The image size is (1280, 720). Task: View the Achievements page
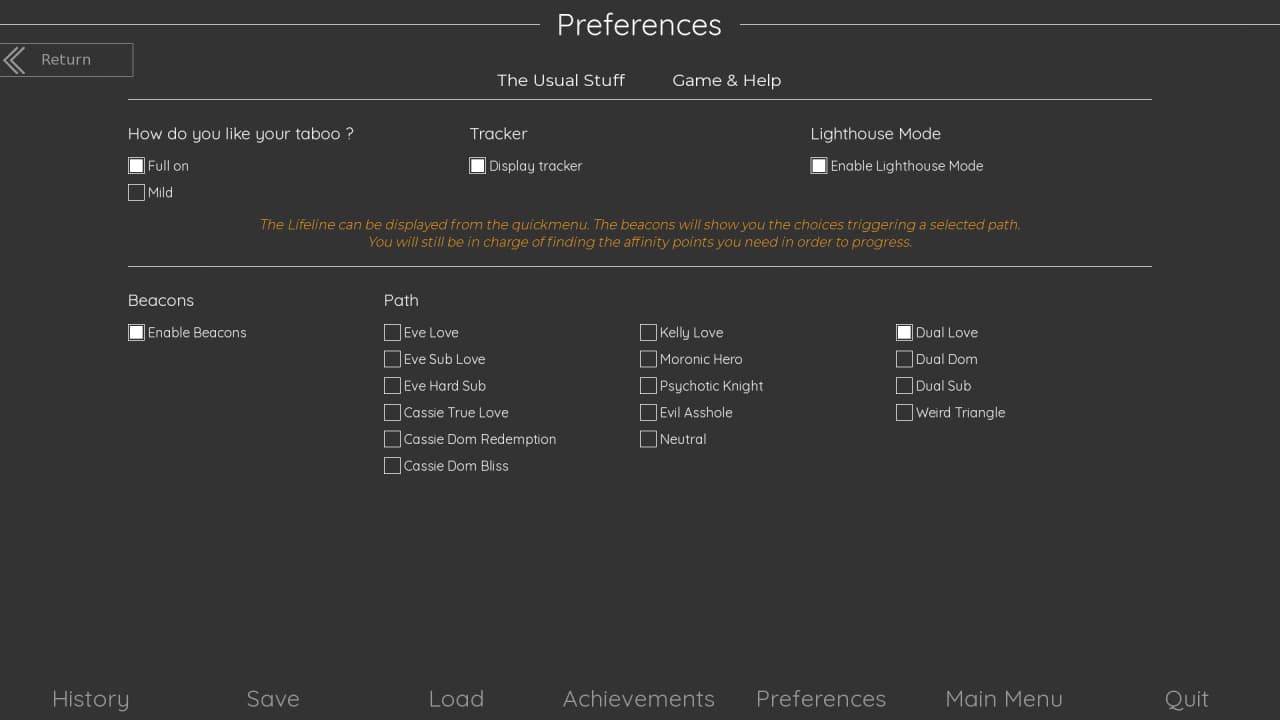[x=638, y=698]
